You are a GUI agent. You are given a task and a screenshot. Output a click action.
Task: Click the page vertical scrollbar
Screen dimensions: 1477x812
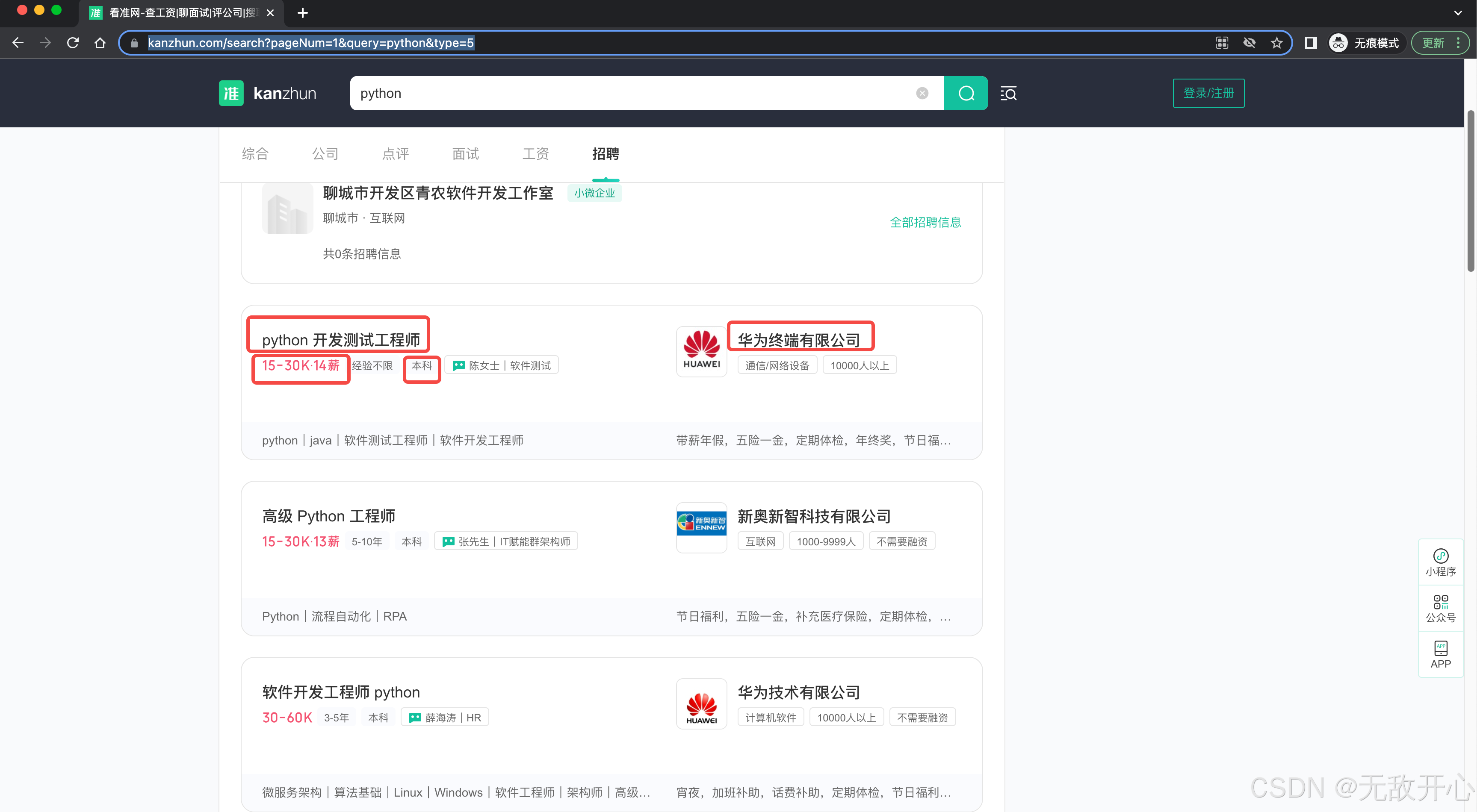coord(1471,190)
